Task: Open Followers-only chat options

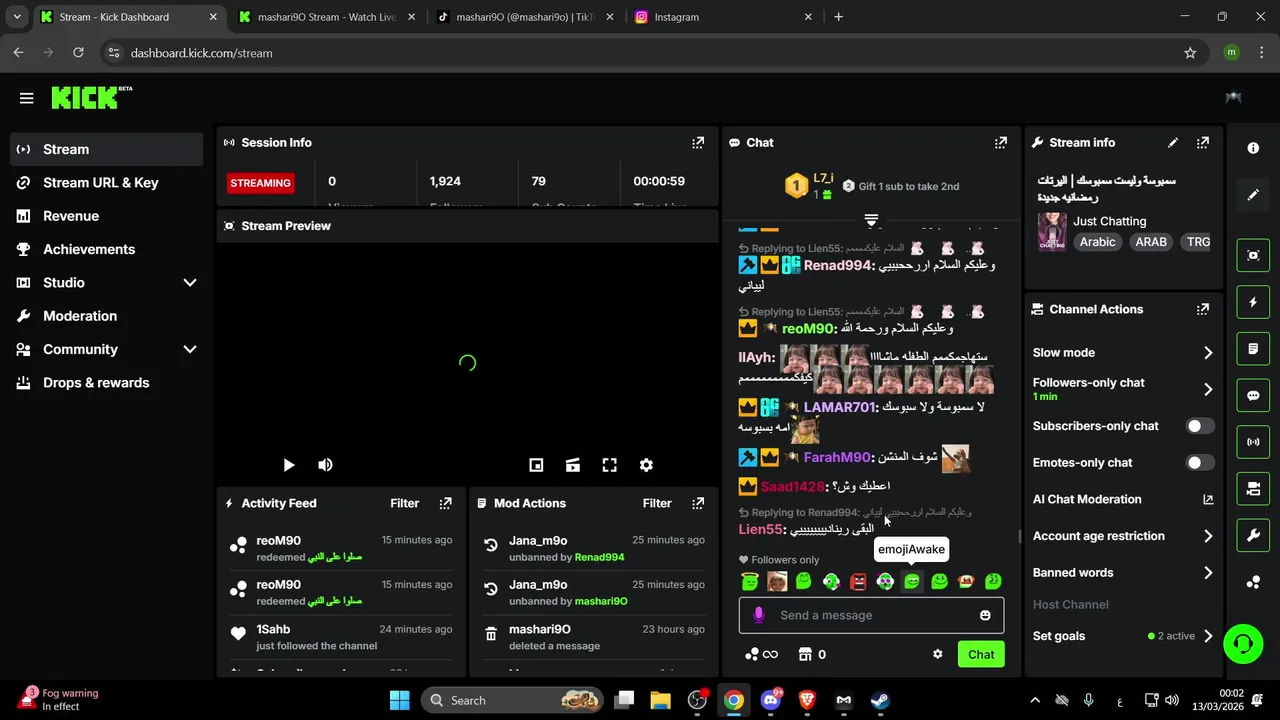Action: [1123, 389]
